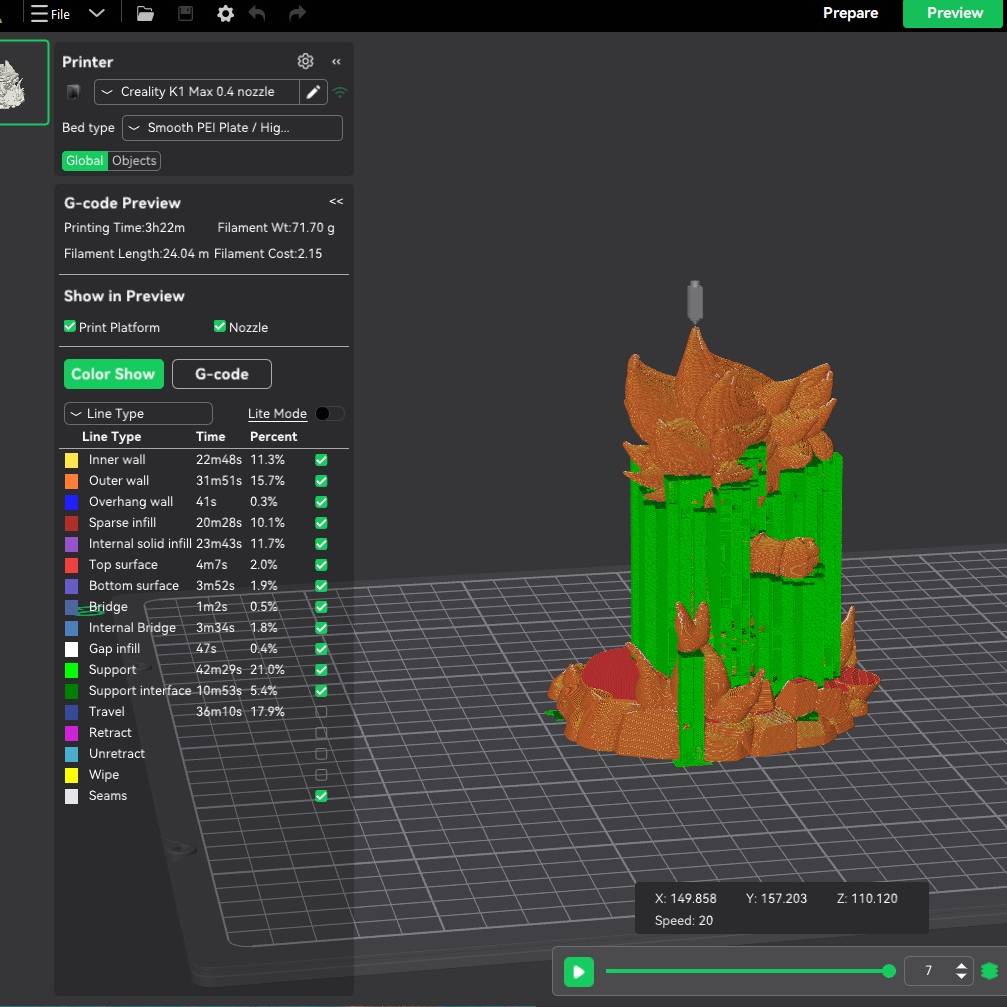Click the save icon in the toolbar
The height and width of the screenshot is (1007, 1007).
pos(185,14)
